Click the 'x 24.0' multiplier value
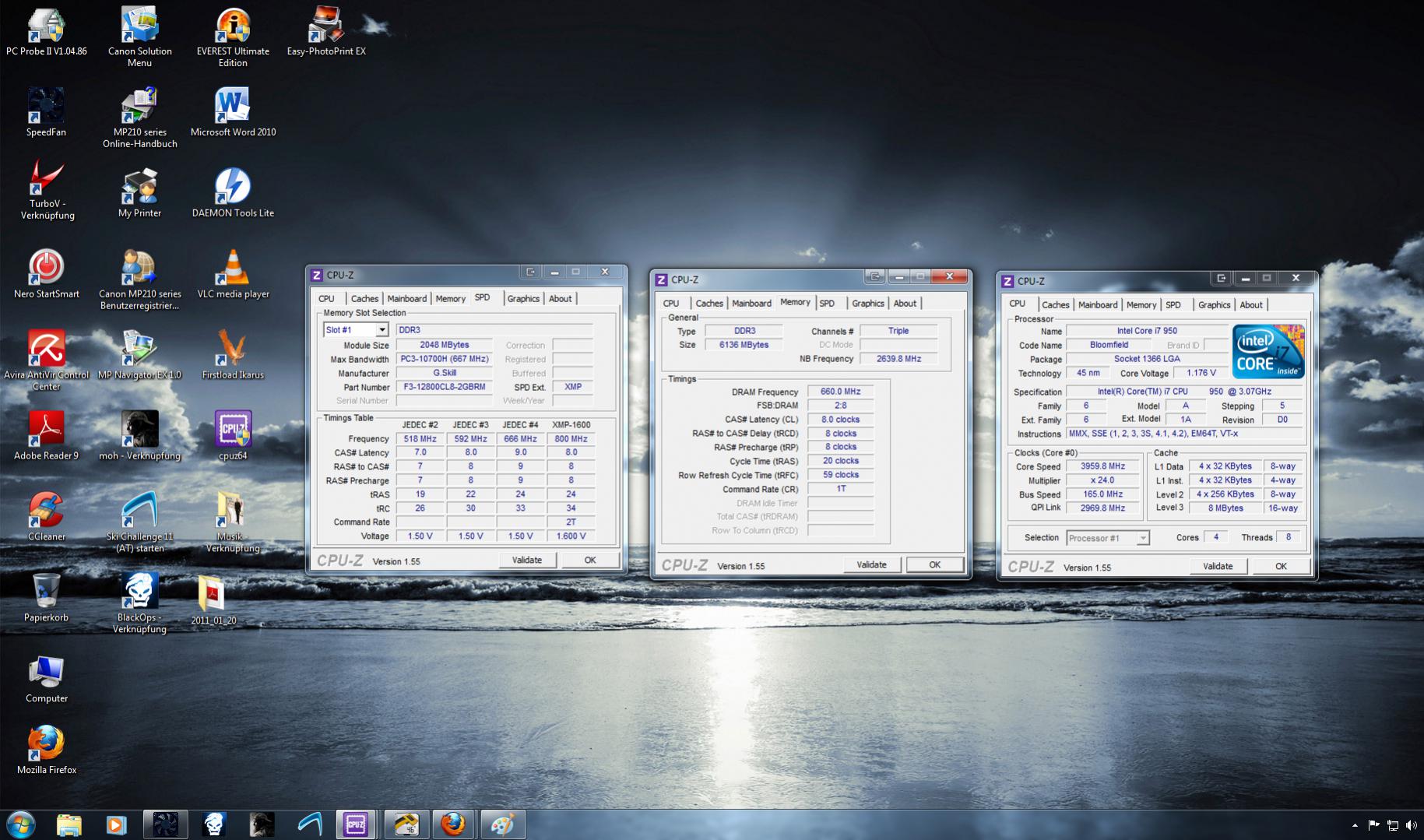1424x840 pixels. (x=1102, y=480)
